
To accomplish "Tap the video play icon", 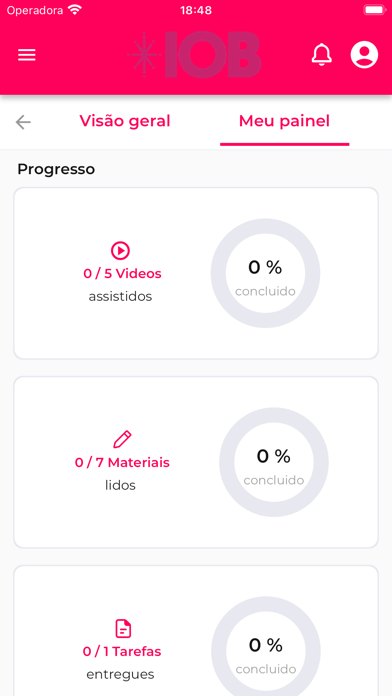I will coord(120,251).
